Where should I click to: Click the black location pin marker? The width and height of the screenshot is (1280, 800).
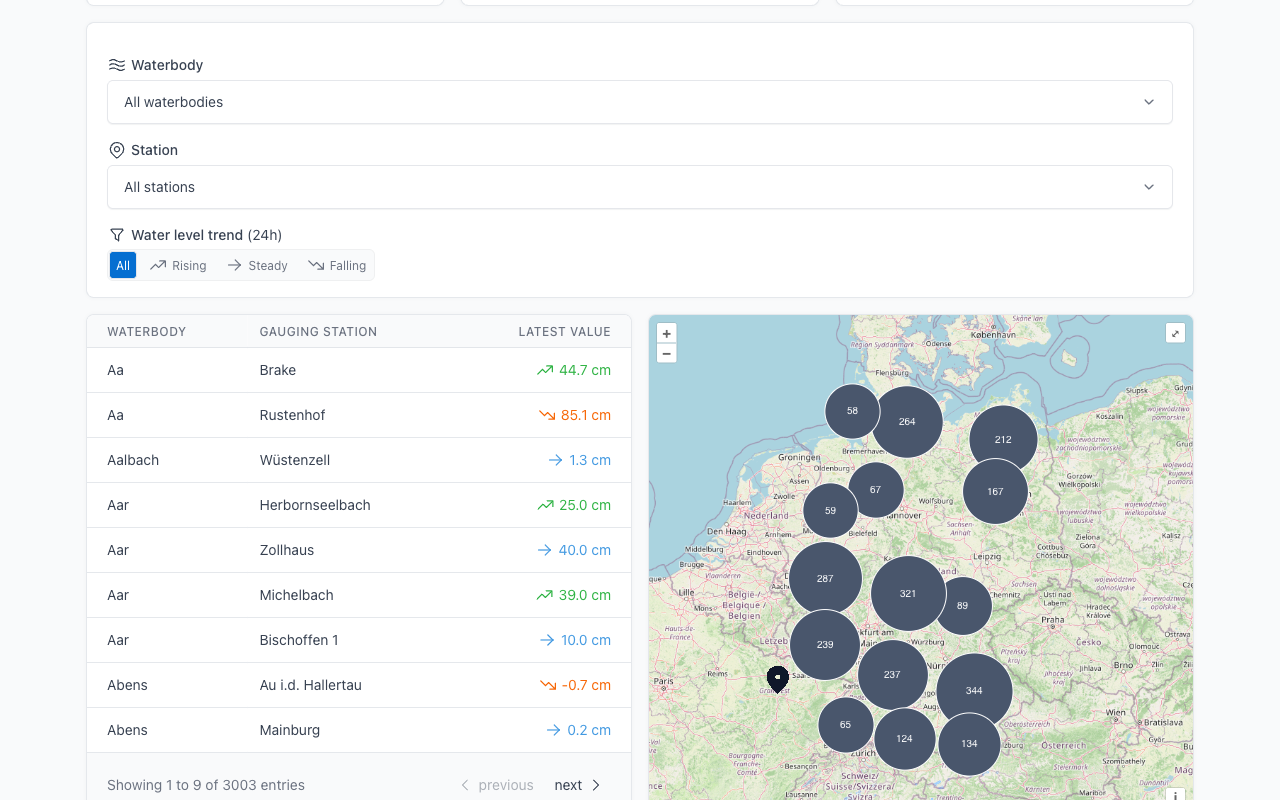pos(777,680)
